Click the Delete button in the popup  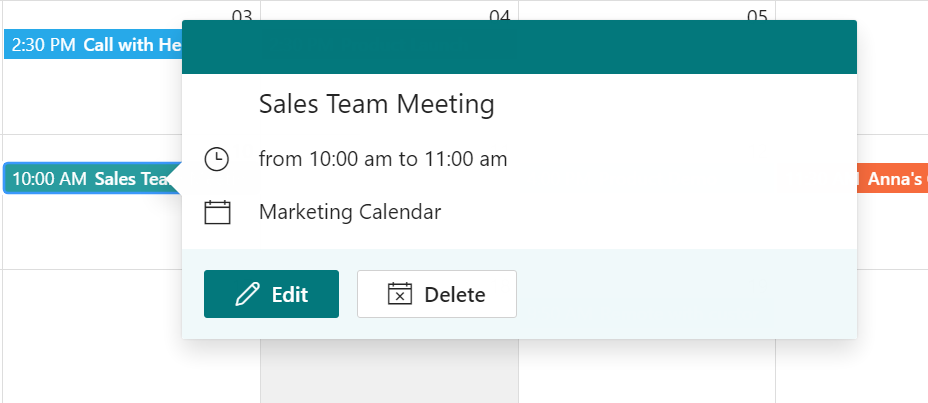437,294
